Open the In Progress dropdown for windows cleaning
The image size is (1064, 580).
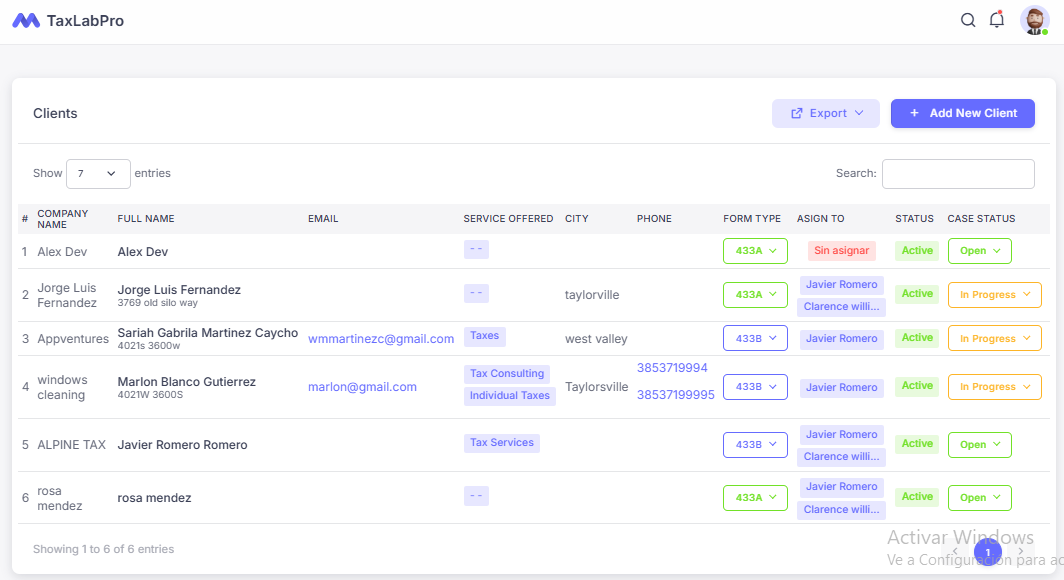point(994,387)
